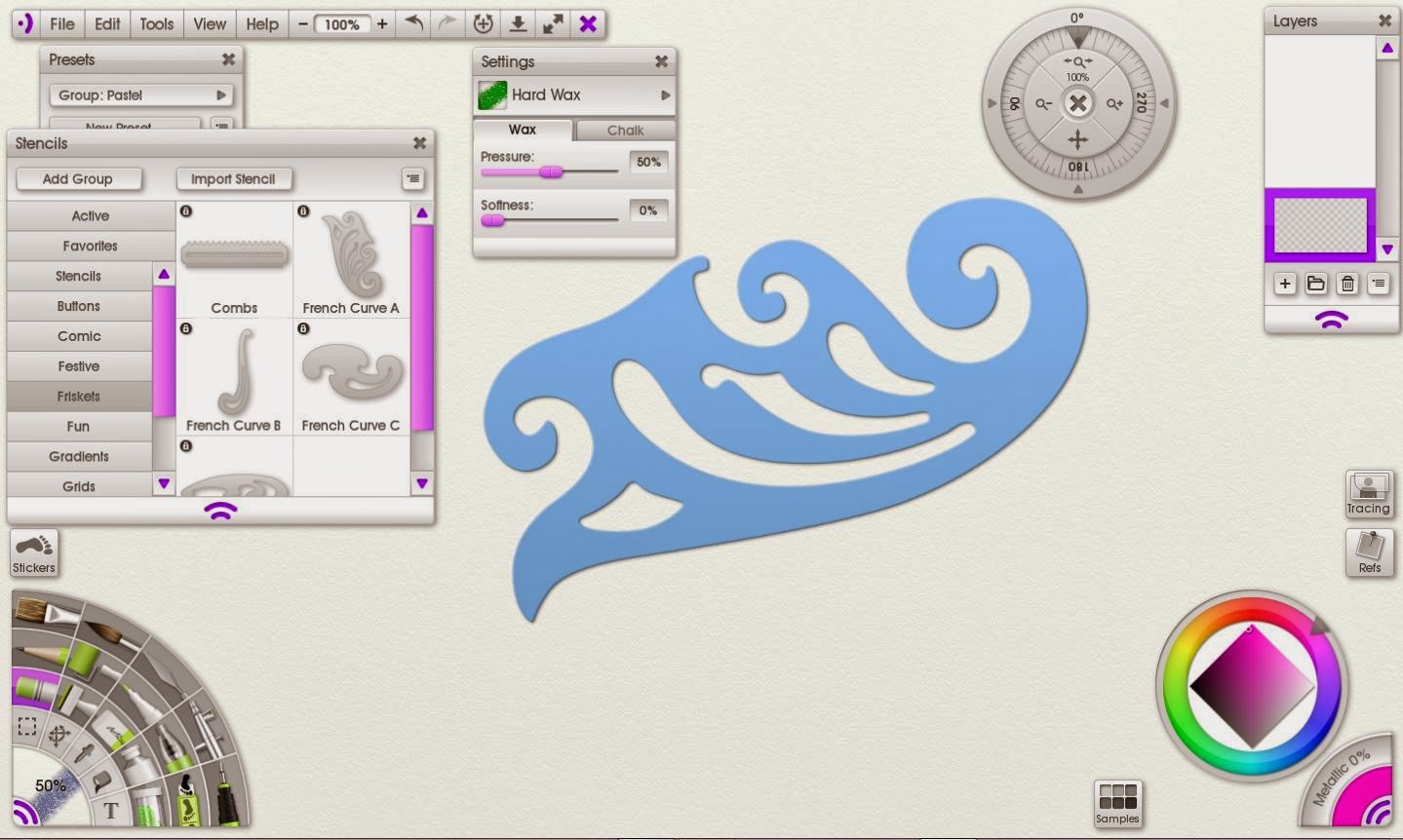Open the Group: Pastel preset selector
Screen dimensions: 1403x840
click(140, 95)
